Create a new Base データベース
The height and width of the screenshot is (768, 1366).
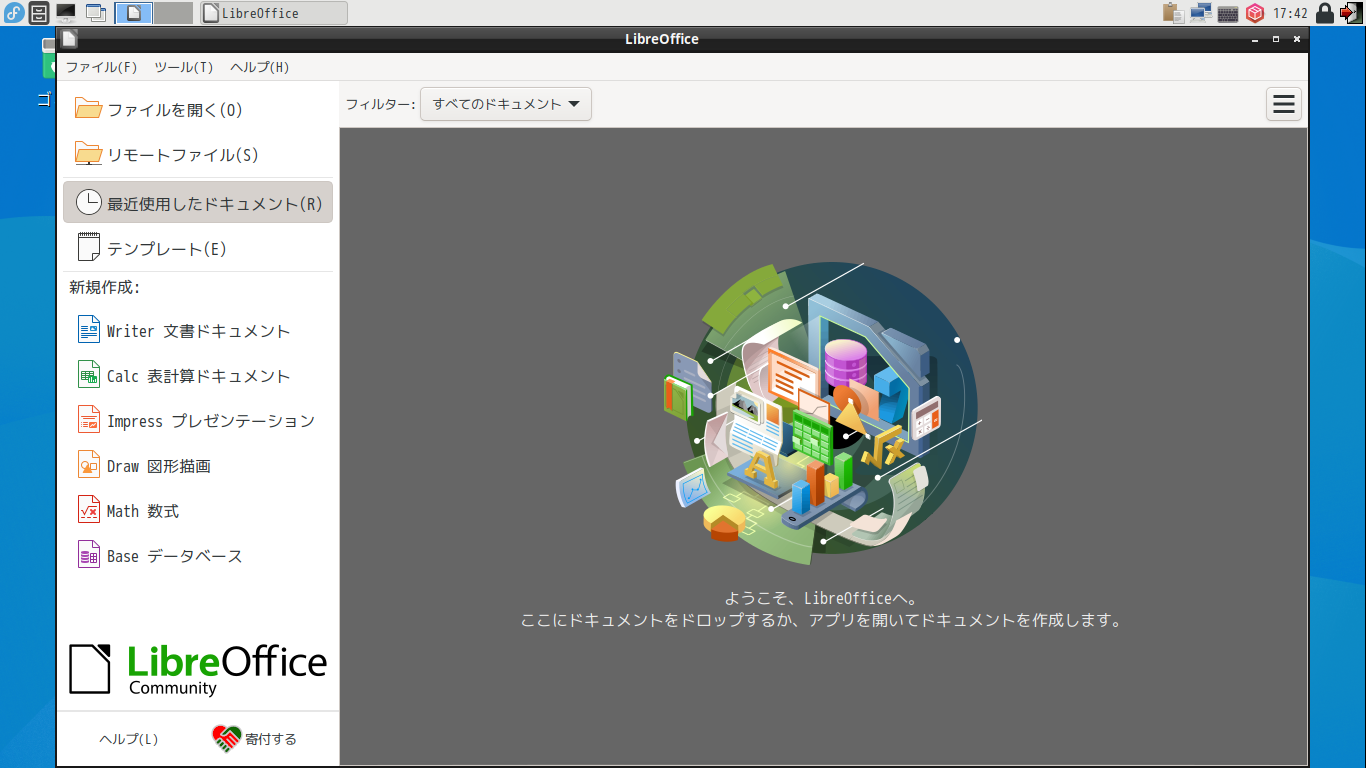pos(198,556)
